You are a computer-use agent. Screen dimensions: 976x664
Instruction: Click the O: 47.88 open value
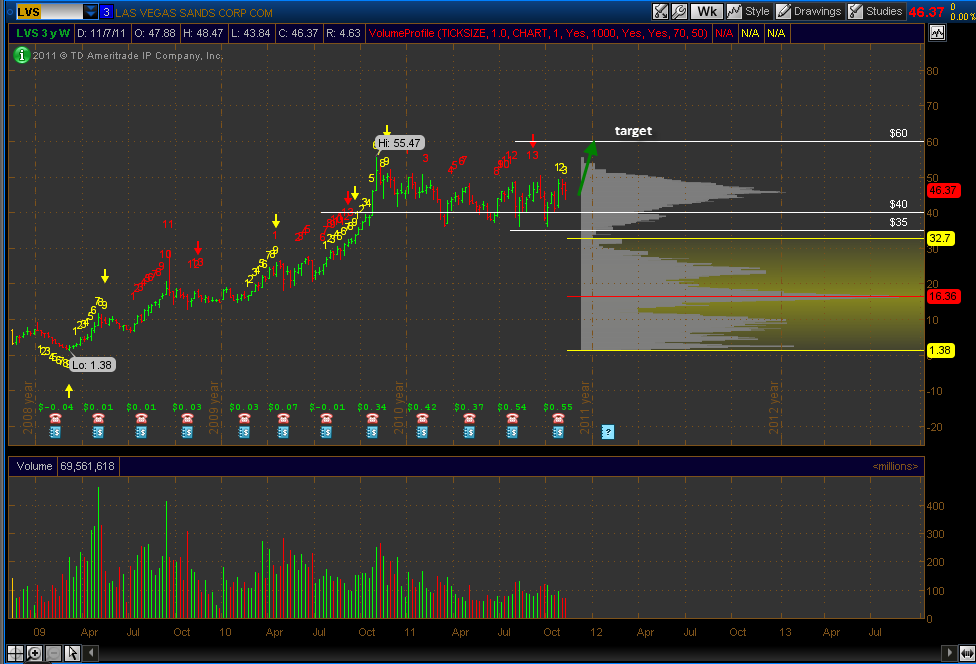(x=155, y=33)
